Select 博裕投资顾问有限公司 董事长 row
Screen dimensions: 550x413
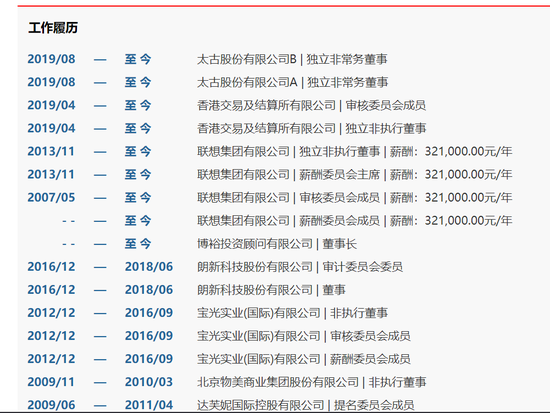coord(277,244)
